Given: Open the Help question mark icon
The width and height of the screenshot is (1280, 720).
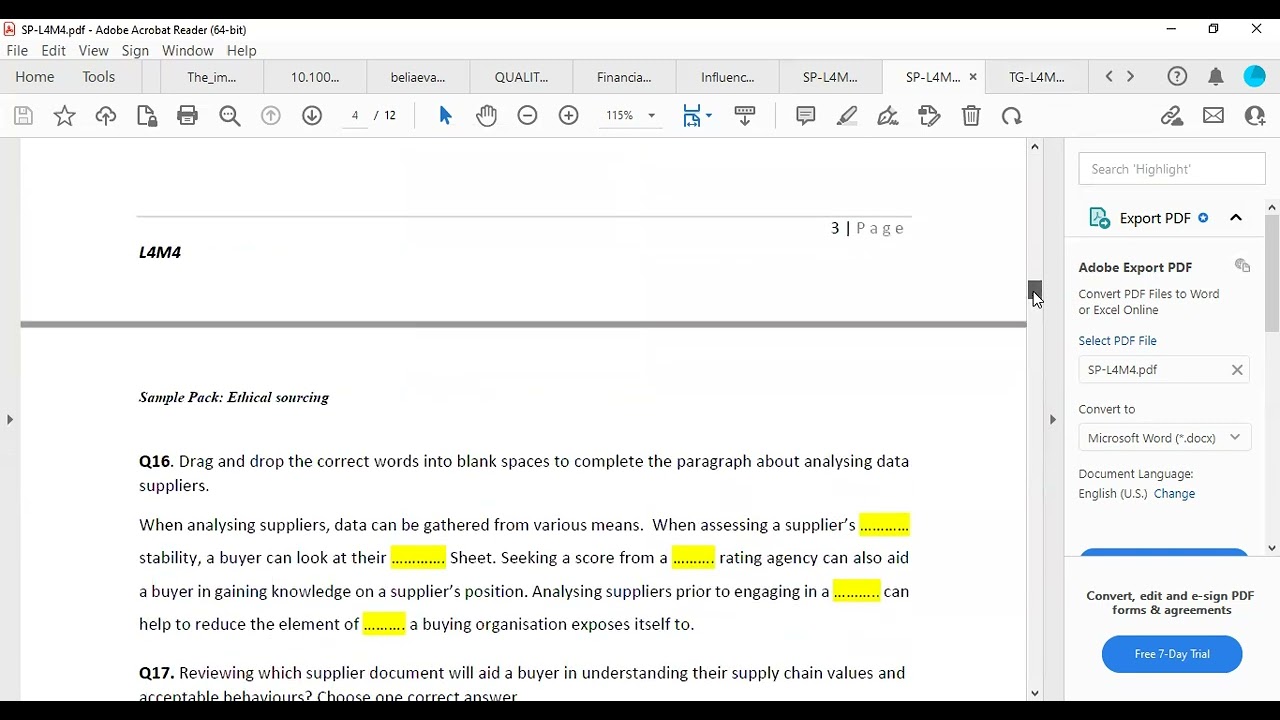Looking at the screenshot, I should coord(1178,77).
